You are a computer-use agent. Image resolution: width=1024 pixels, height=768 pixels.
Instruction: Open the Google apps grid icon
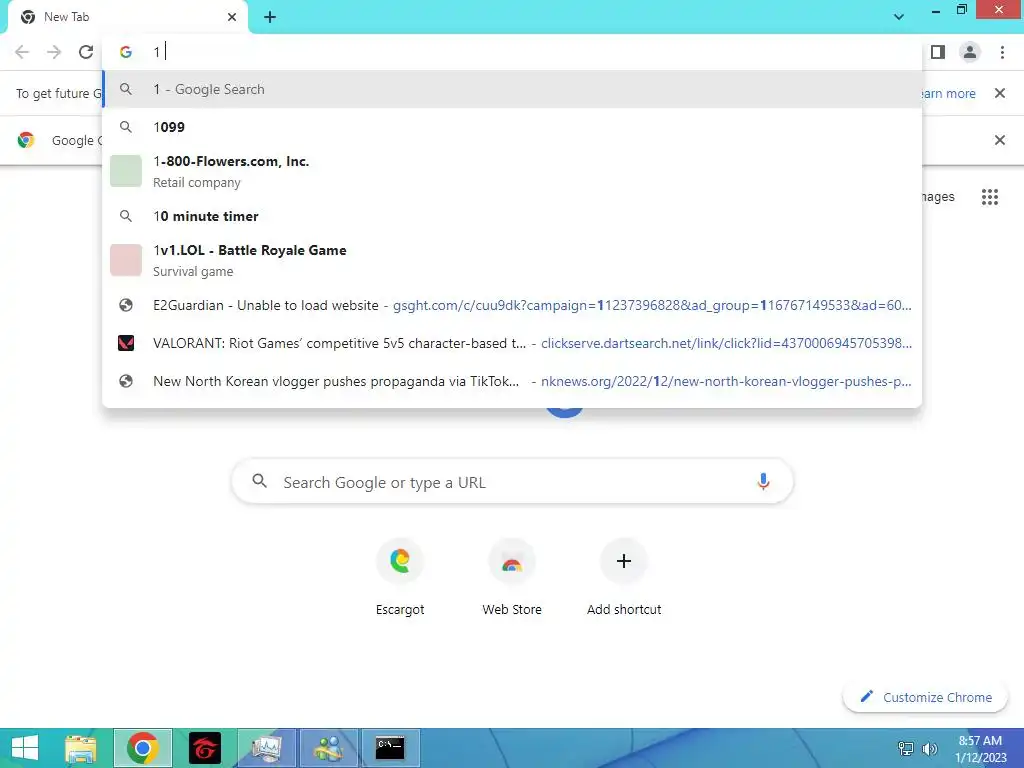pyautogui.click(x=989, y=197)
